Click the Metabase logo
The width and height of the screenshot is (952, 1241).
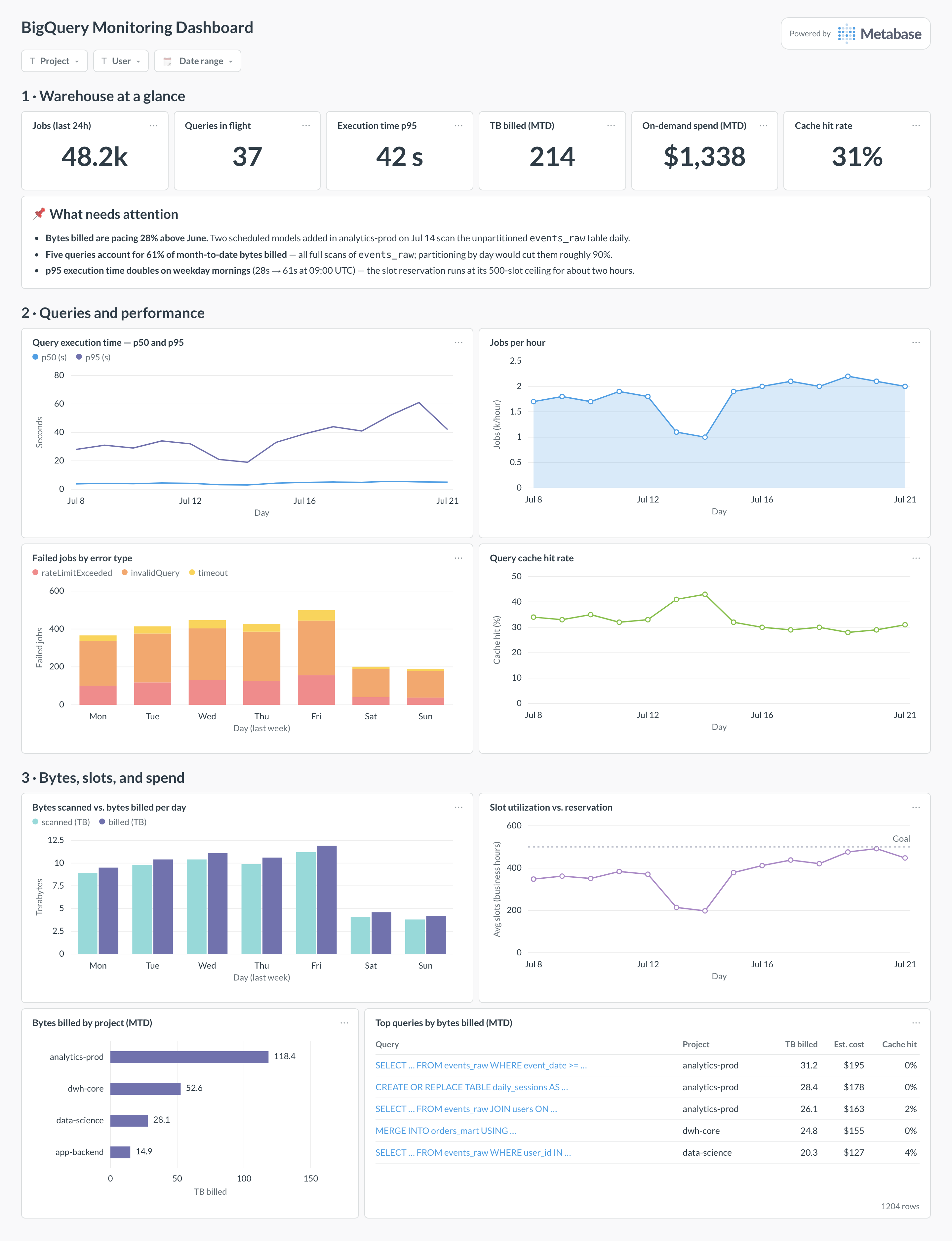click(880, 34)
